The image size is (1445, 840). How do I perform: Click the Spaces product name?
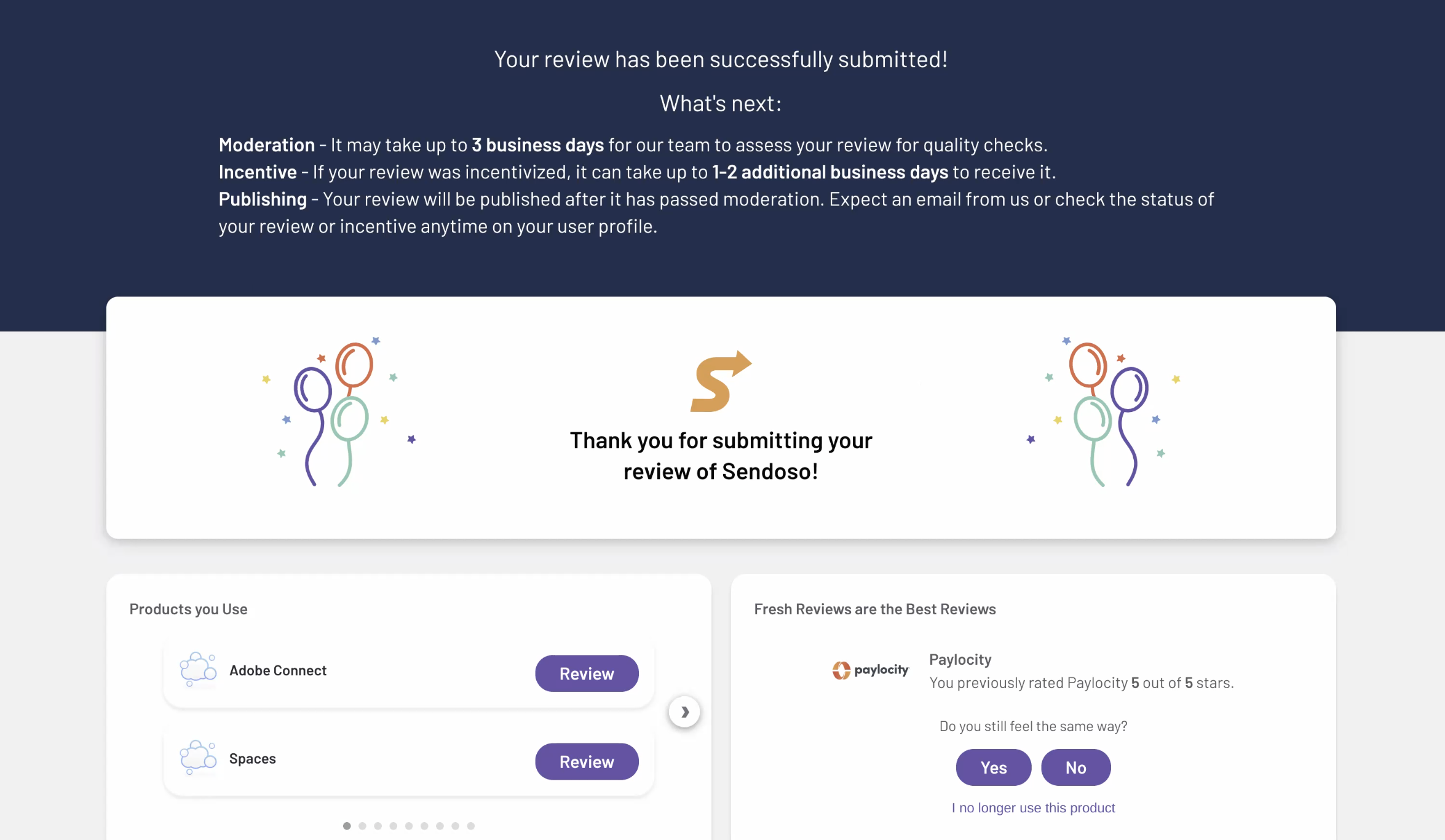[x=253, y=759]
